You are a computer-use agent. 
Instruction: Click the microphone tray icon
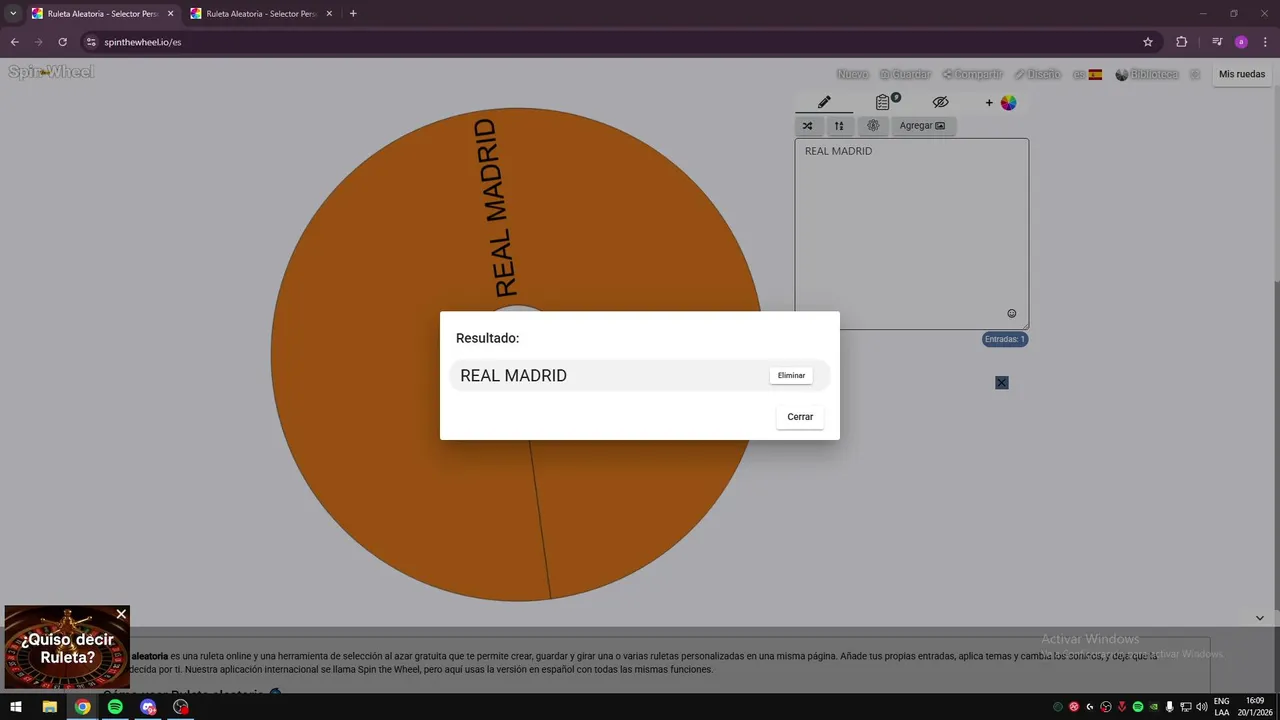(1169, 707)
